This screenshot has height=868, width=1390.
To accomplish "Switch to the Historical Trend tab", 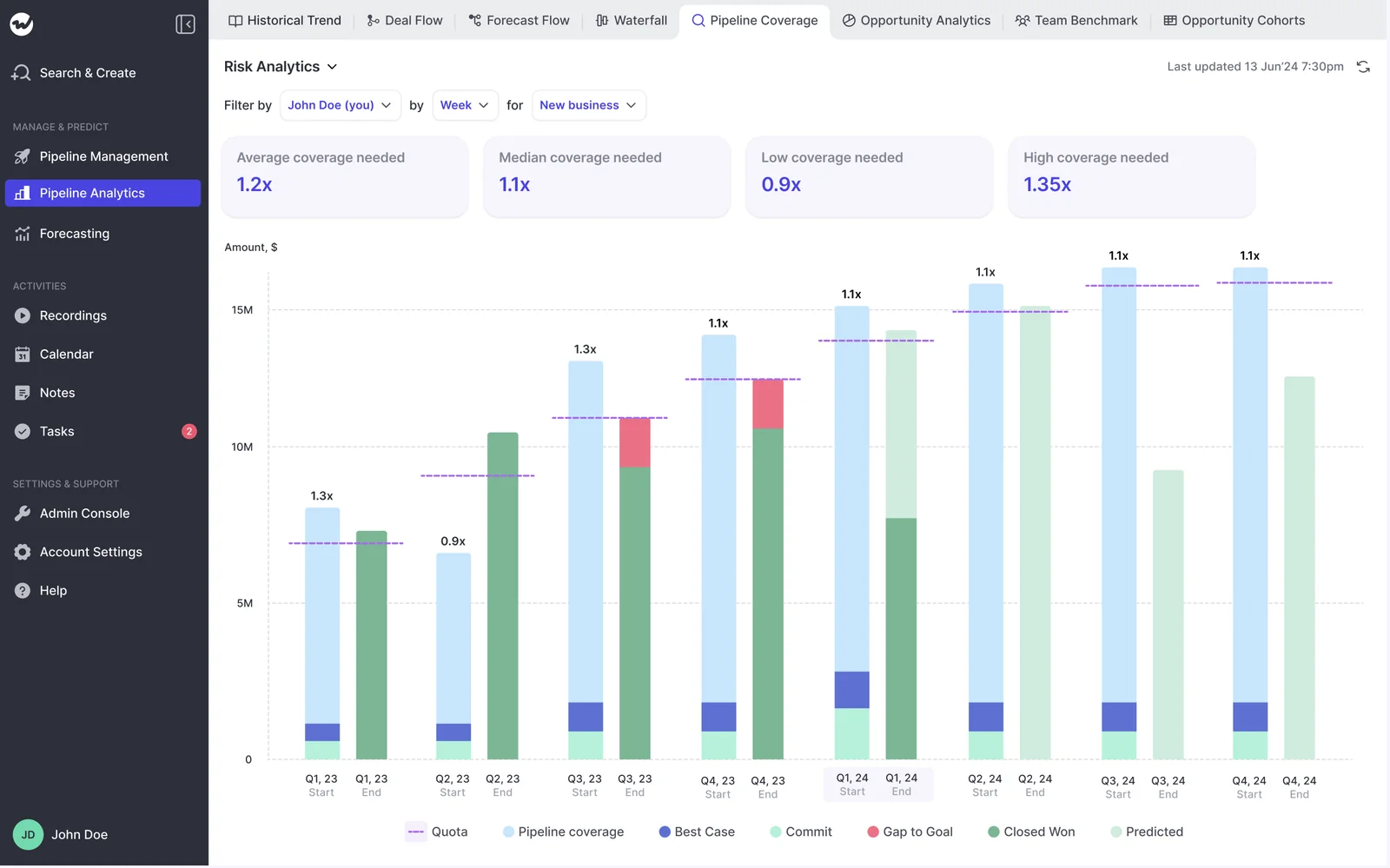I will pos(285,20).
